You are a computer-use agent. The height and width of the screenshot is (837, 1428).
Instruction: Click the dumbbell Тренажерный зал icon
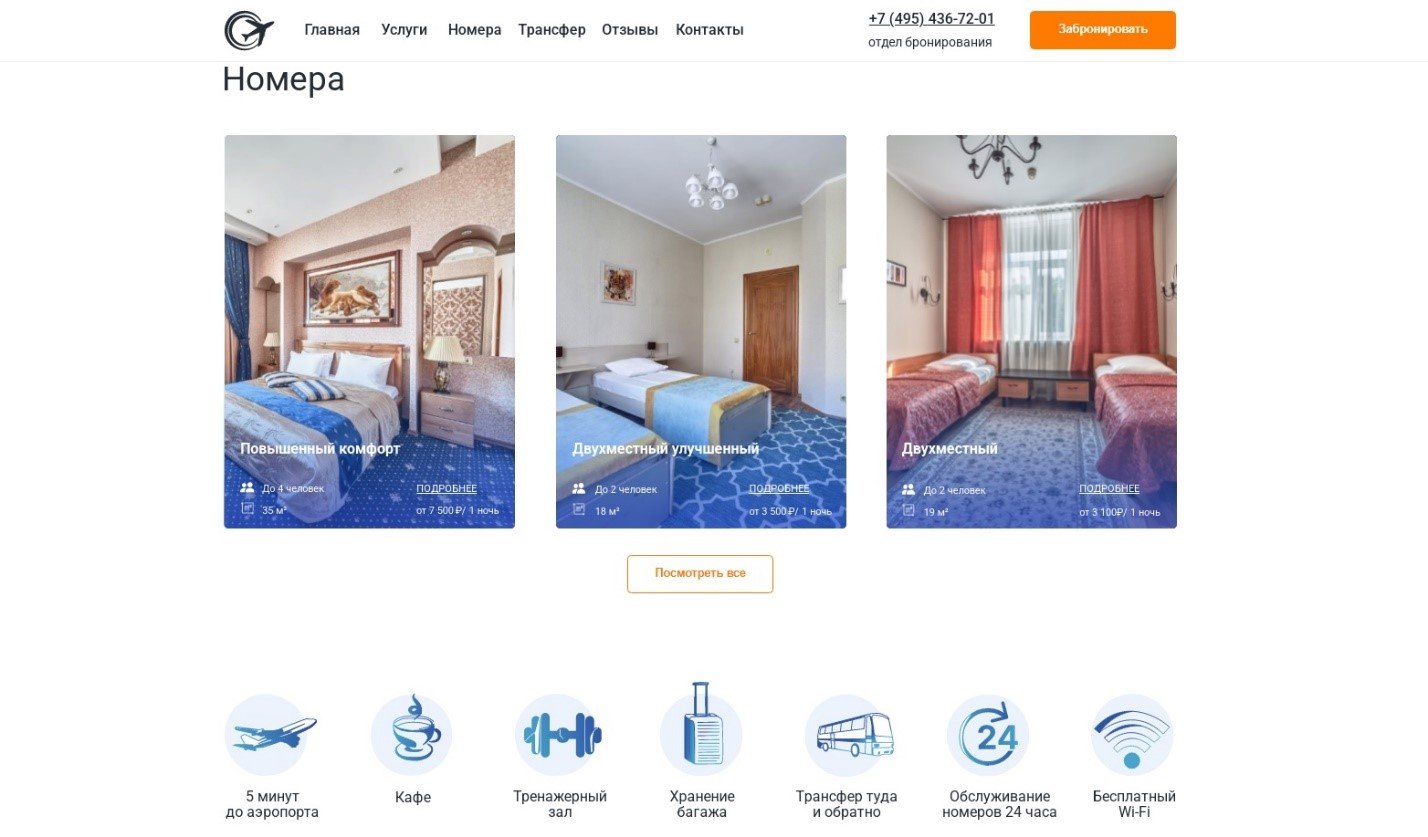pos(560,735)
